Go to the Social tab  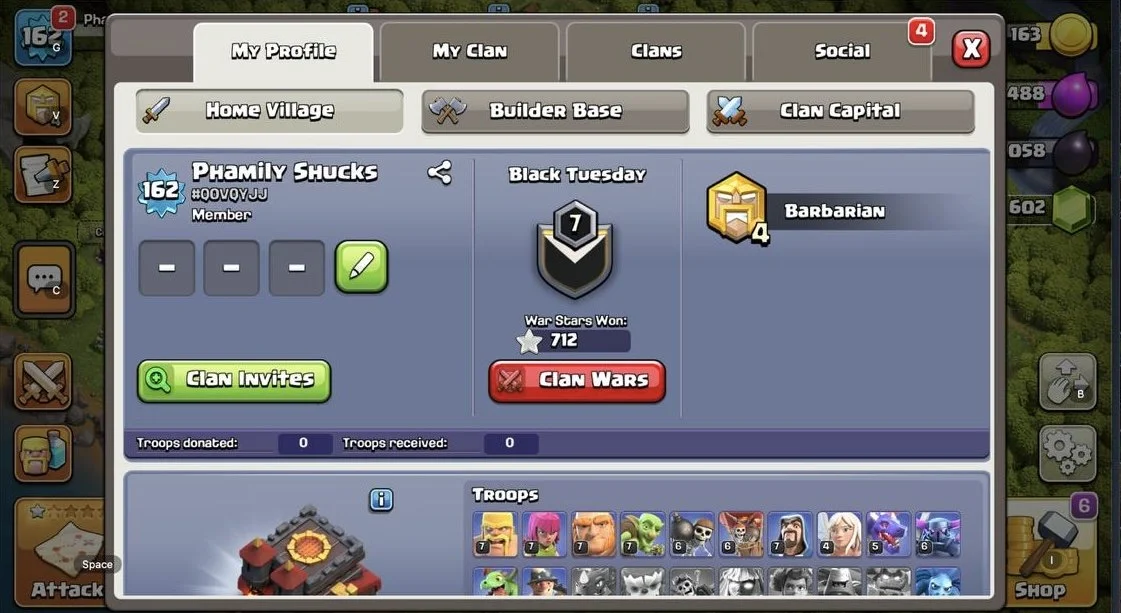tap(842, 52)
